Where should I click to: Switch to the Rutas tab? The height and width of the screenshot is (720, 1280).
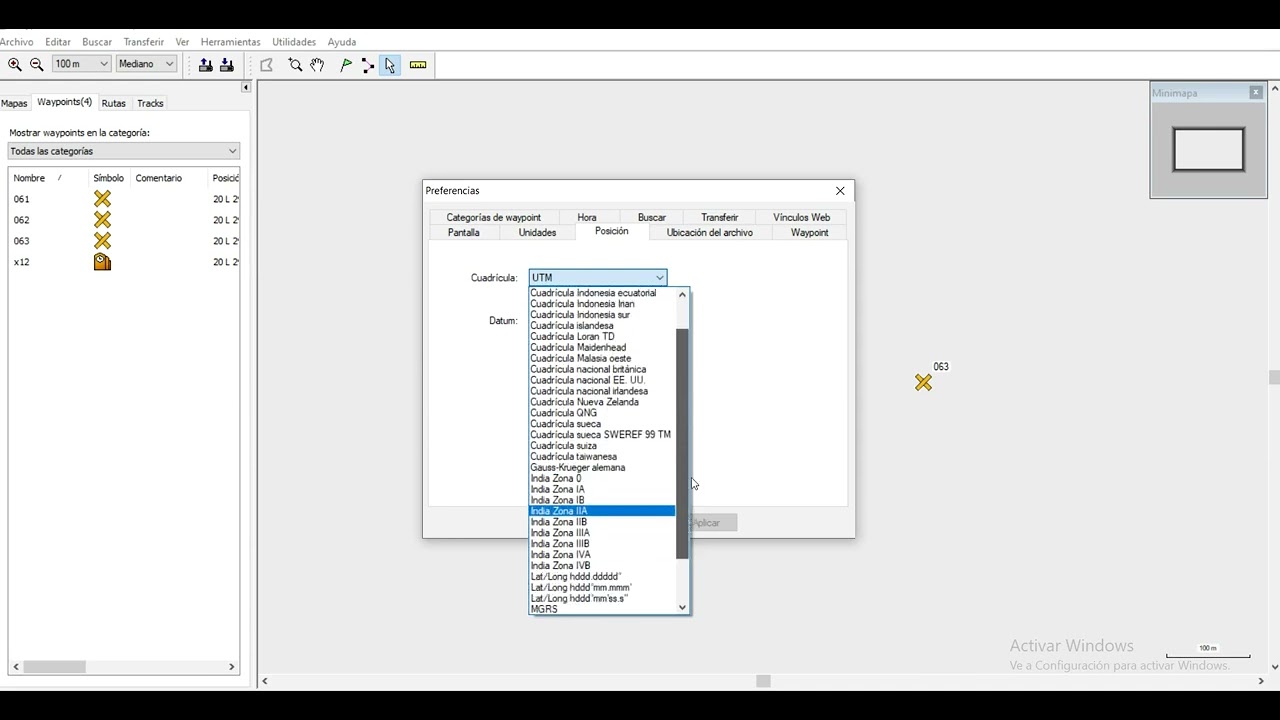(114, 103)
